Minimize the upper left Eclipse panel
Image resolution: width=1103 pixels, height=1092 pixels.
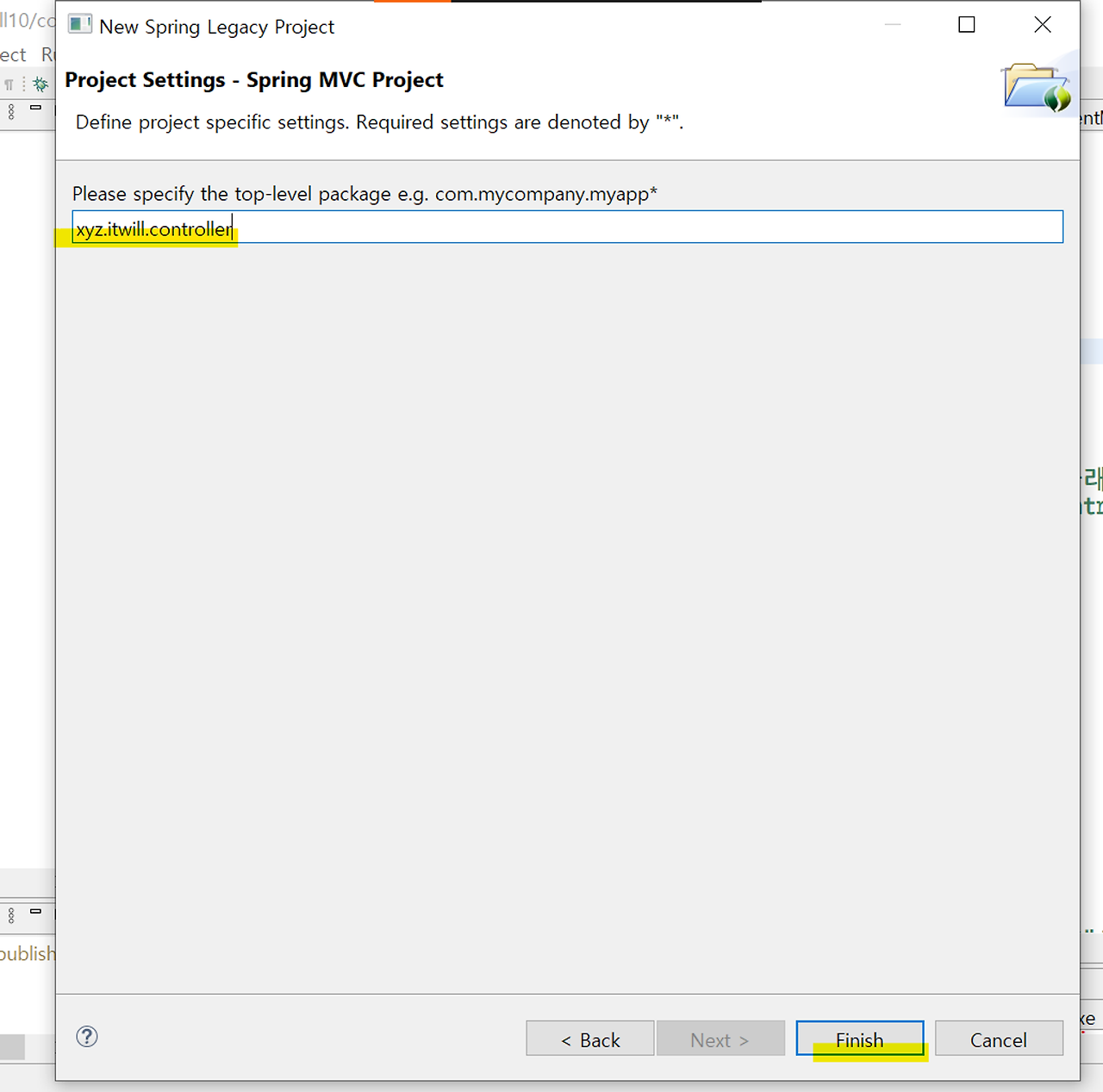click(35, 108)
